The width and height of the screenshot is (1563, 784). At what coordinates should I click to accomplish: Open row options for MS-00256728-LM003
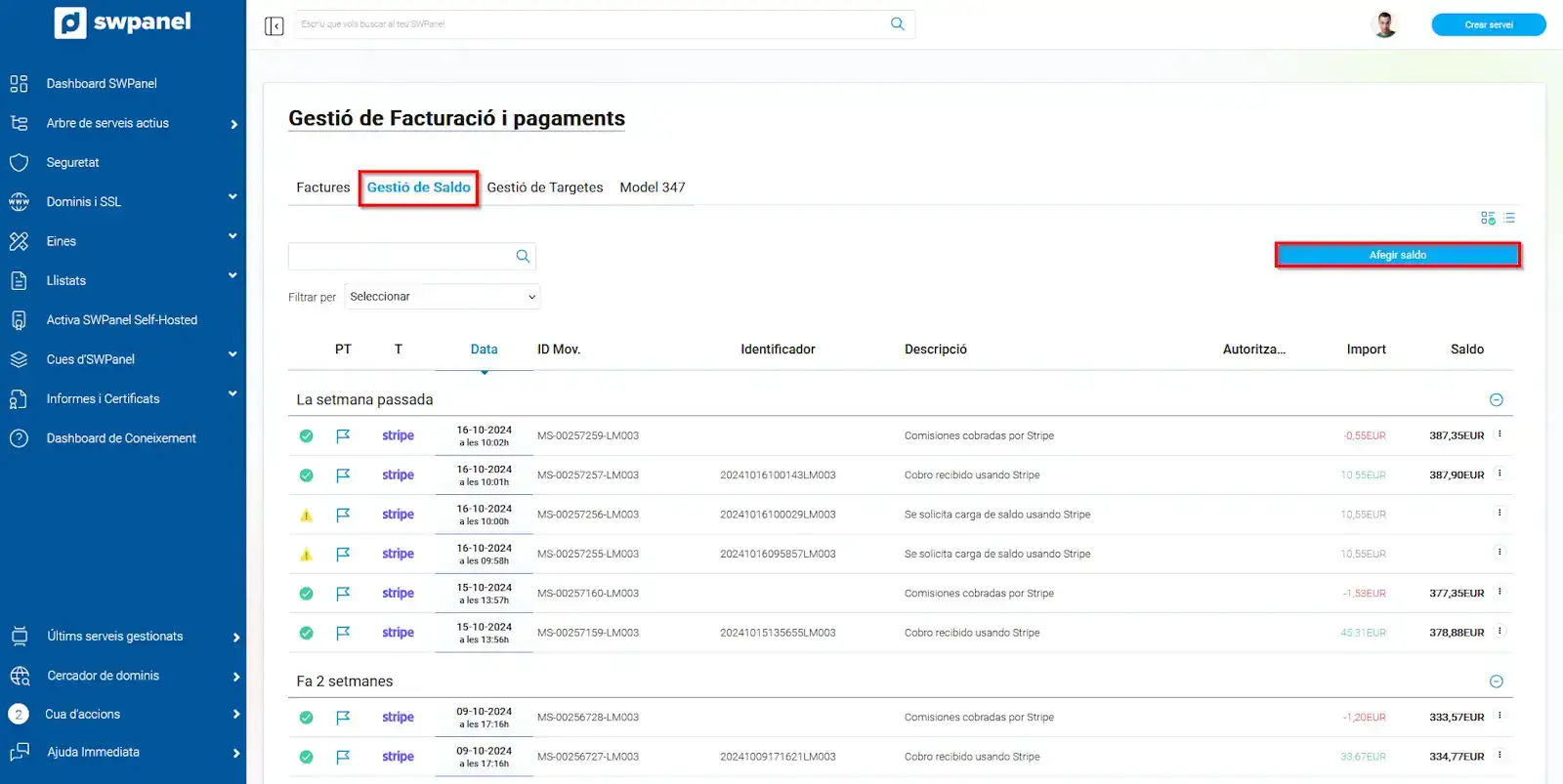pyautogui.click(x=1500, y=716)
